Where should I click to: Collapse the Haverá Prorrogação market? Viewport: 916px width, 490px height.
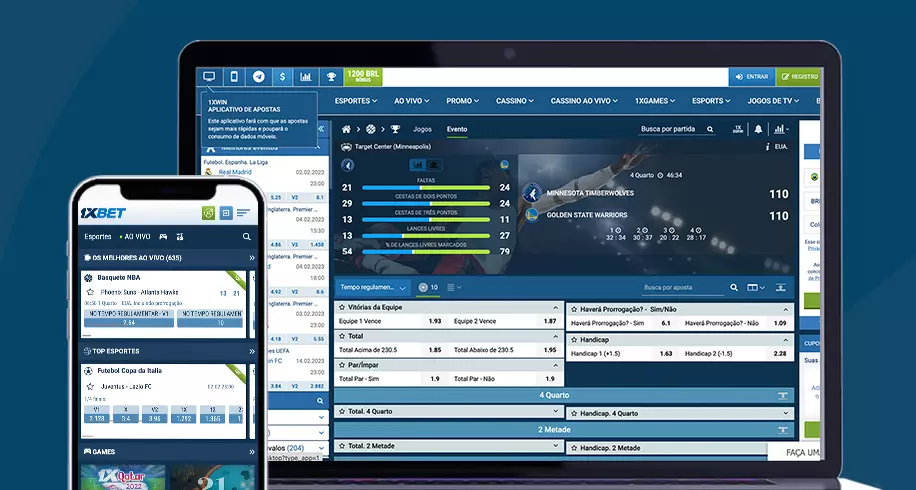(786, 310)
